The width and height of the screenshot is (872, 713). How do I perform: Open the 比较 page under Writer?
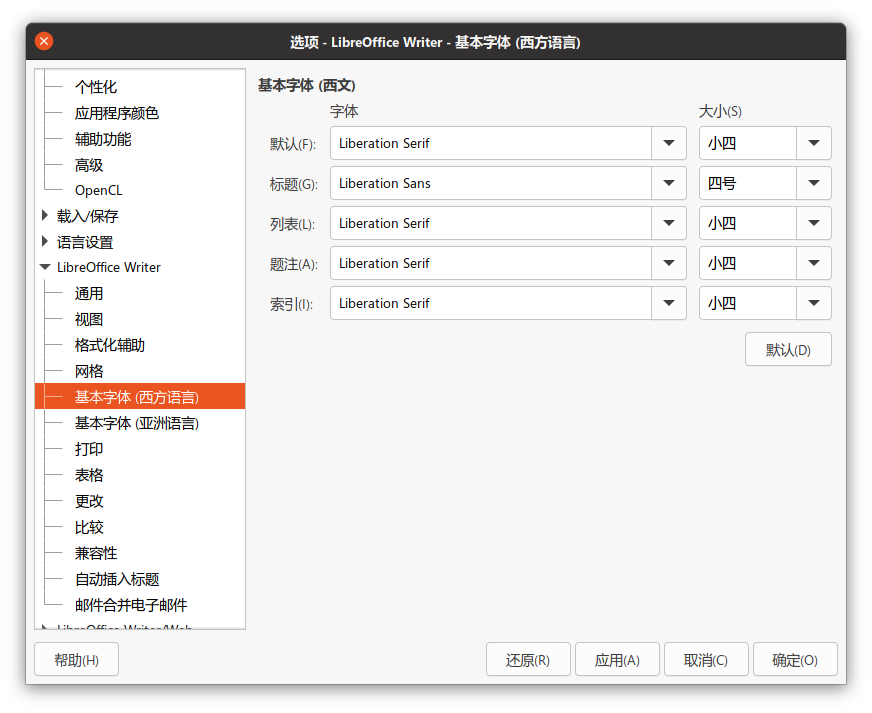[89, 527]
